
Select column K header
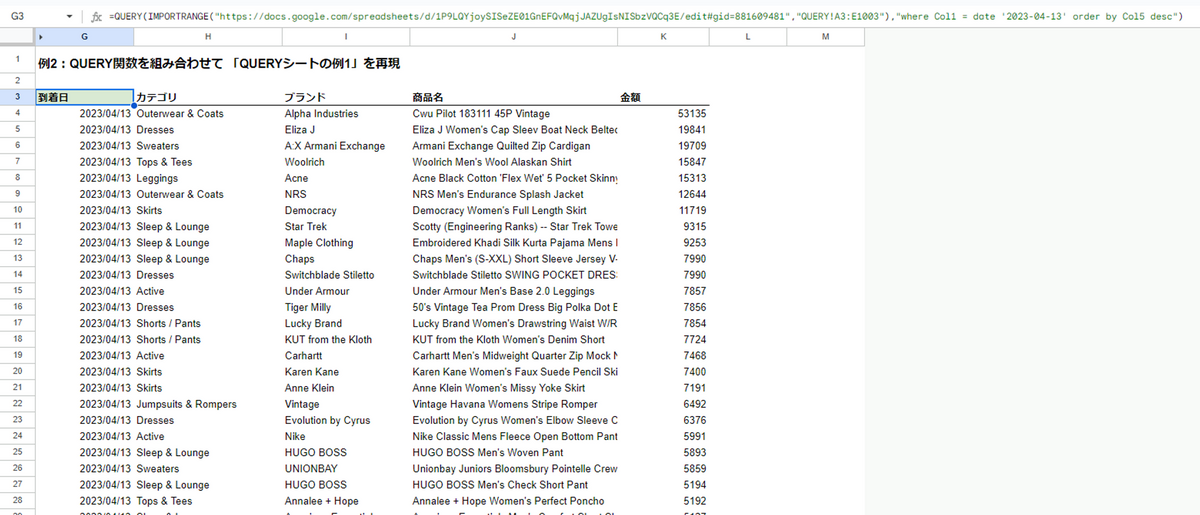coord(663,36)
